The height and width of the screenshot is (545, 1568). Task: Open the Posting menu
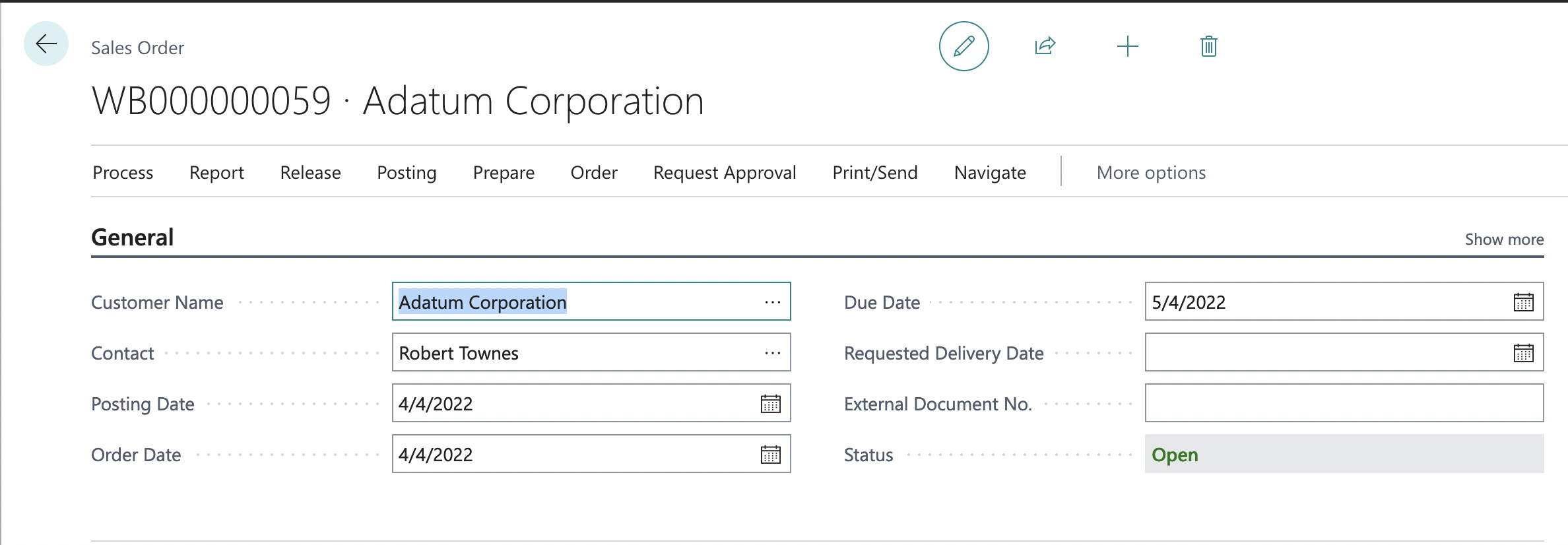coord(407,173)
